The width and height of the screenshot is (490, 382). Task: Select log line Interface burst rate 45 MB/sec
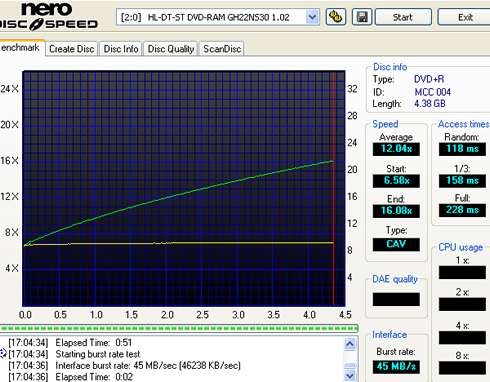click(148, 366)
